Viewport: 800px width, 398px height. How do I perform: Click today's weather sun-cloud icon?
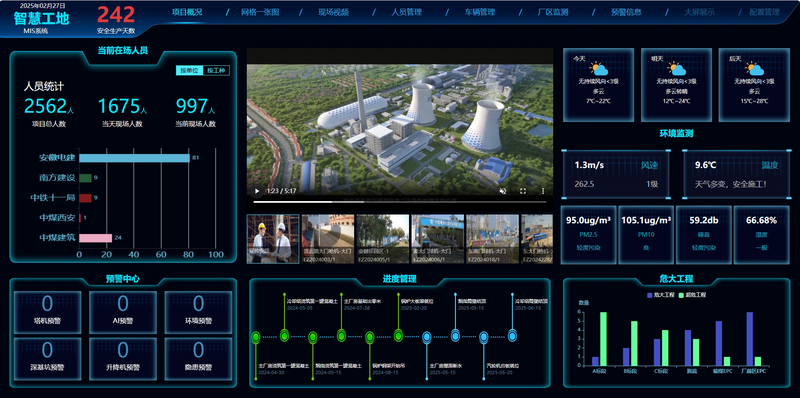[x=598, y=68]
